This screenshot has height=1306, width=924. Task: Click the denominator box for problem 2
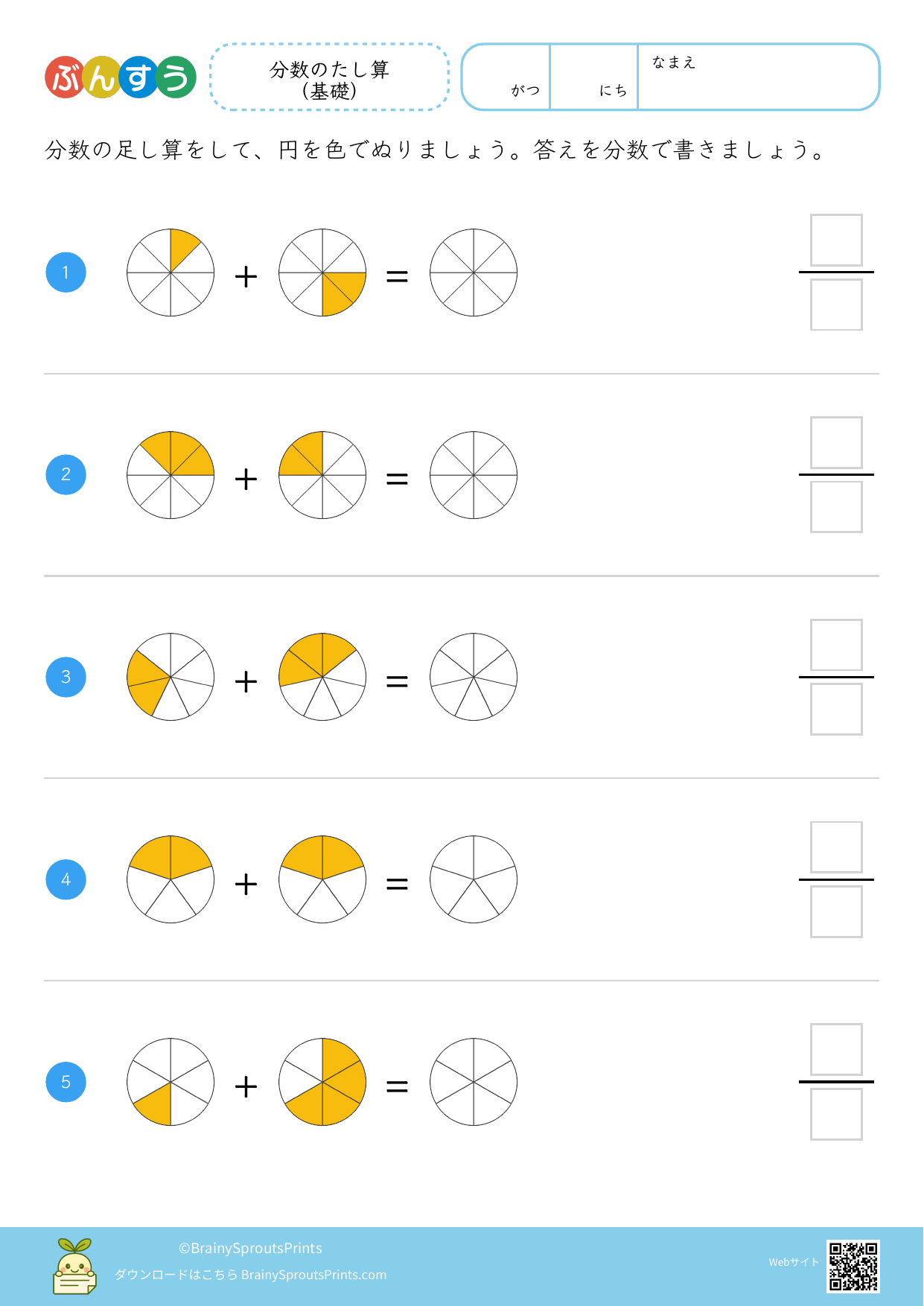coord(836,507)
